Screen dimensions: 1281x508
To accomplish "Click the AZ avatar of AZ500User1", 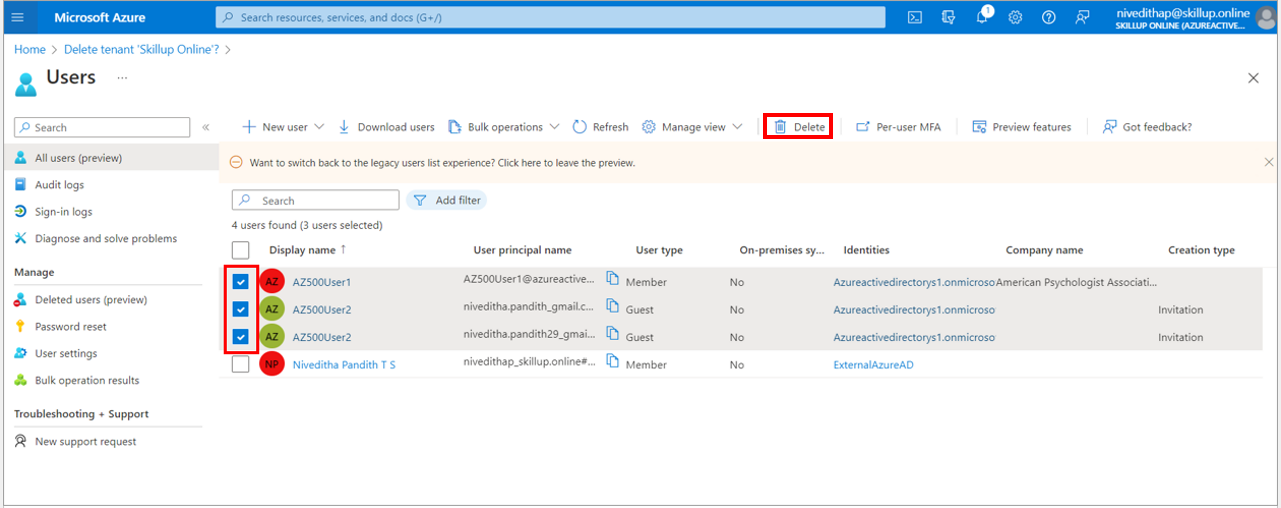I will click(272, 282).
